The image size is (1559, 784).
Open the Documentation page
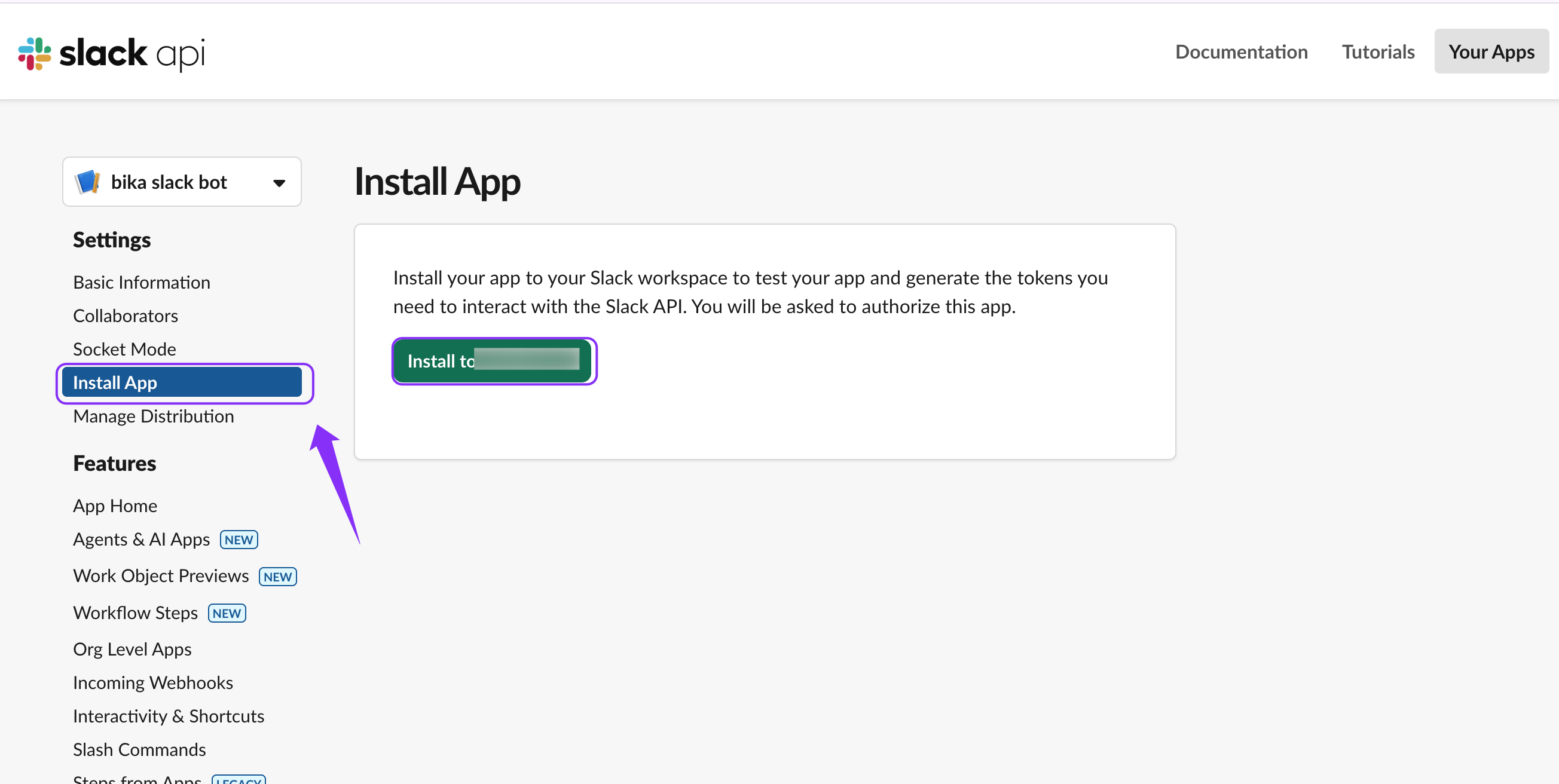click(x=1240, y=52)
